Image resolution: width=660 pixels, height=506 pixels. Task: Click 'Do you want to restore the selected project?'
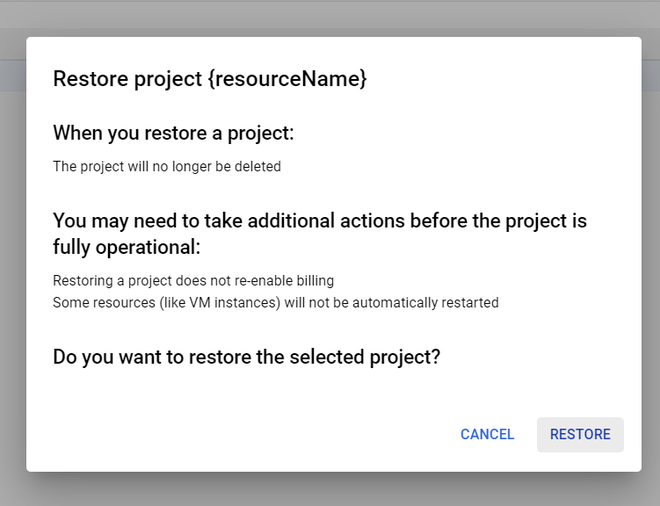[x=246, y=357]
